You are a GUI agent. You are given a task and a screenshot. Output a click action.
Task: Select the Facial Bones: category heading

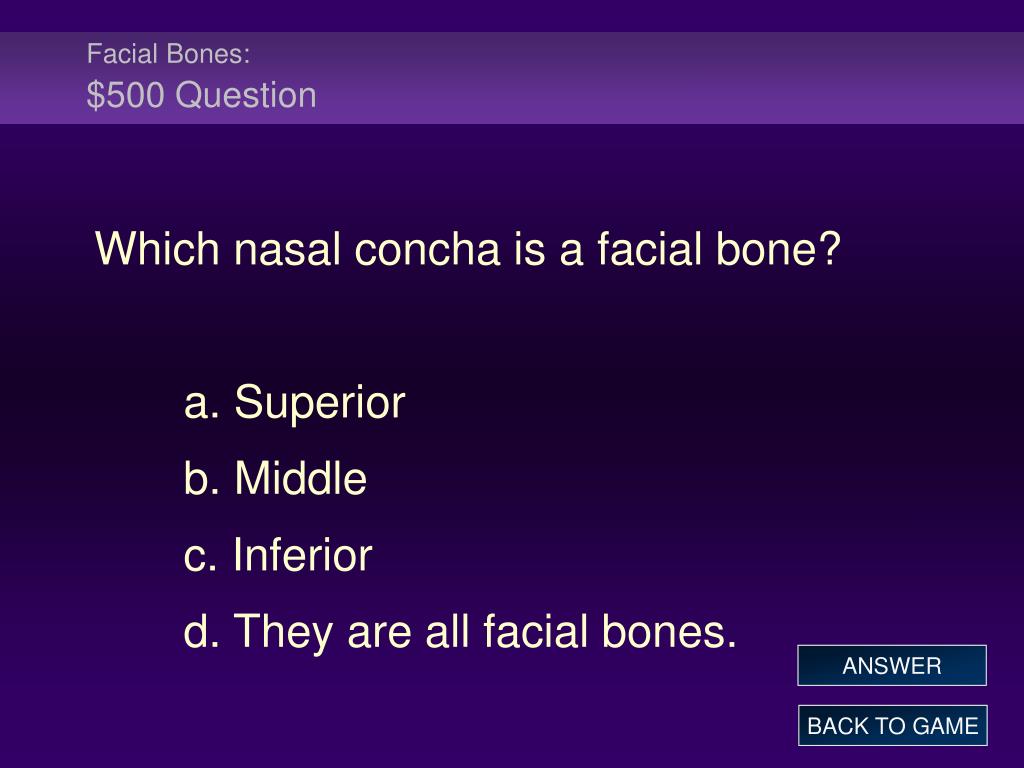click(x=168, y=54)
